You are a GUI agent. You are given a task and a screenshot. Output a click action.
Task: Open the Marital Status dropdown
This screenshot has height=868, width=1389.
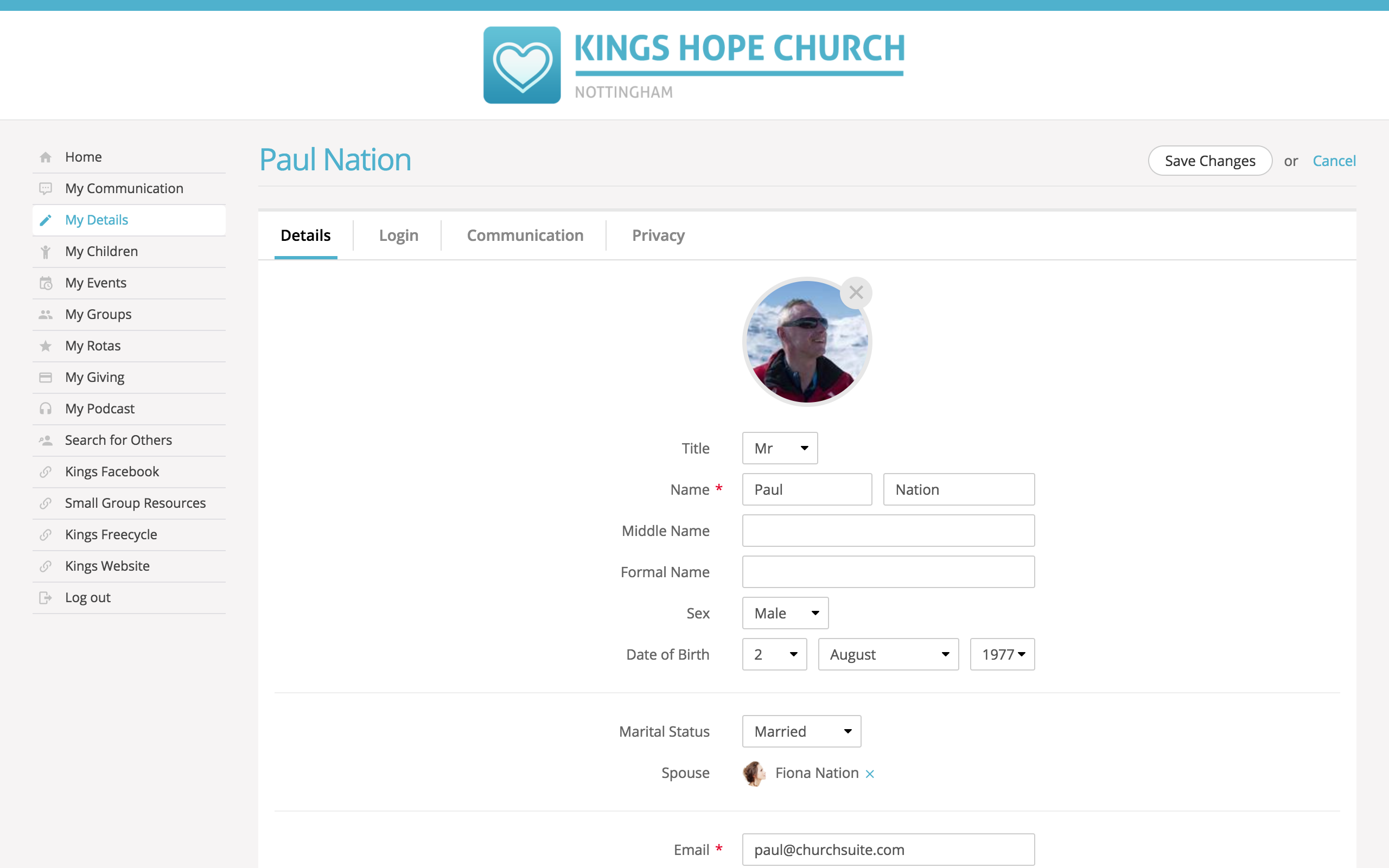tap(801, 731)
